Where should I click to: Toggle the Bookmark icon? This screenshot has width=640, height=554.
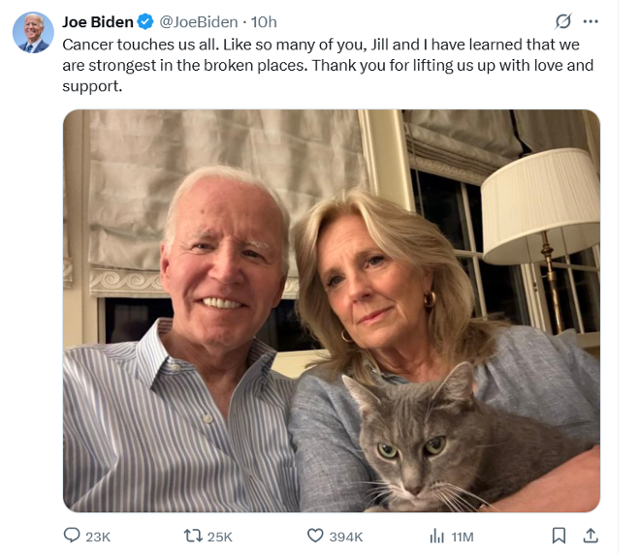[559, 536]
